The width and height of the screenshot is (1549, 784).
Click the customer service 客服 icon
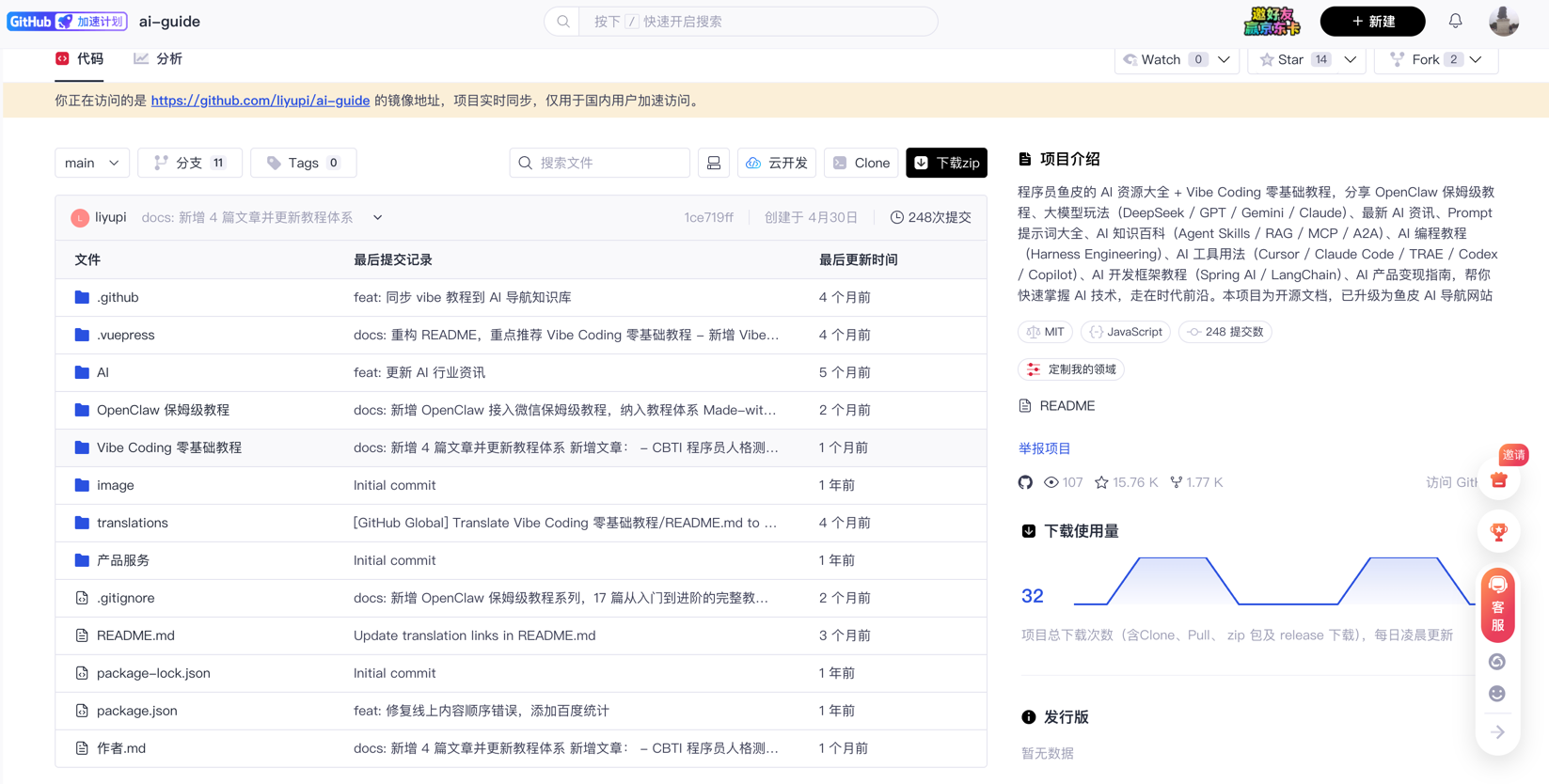pos(1498,605)
